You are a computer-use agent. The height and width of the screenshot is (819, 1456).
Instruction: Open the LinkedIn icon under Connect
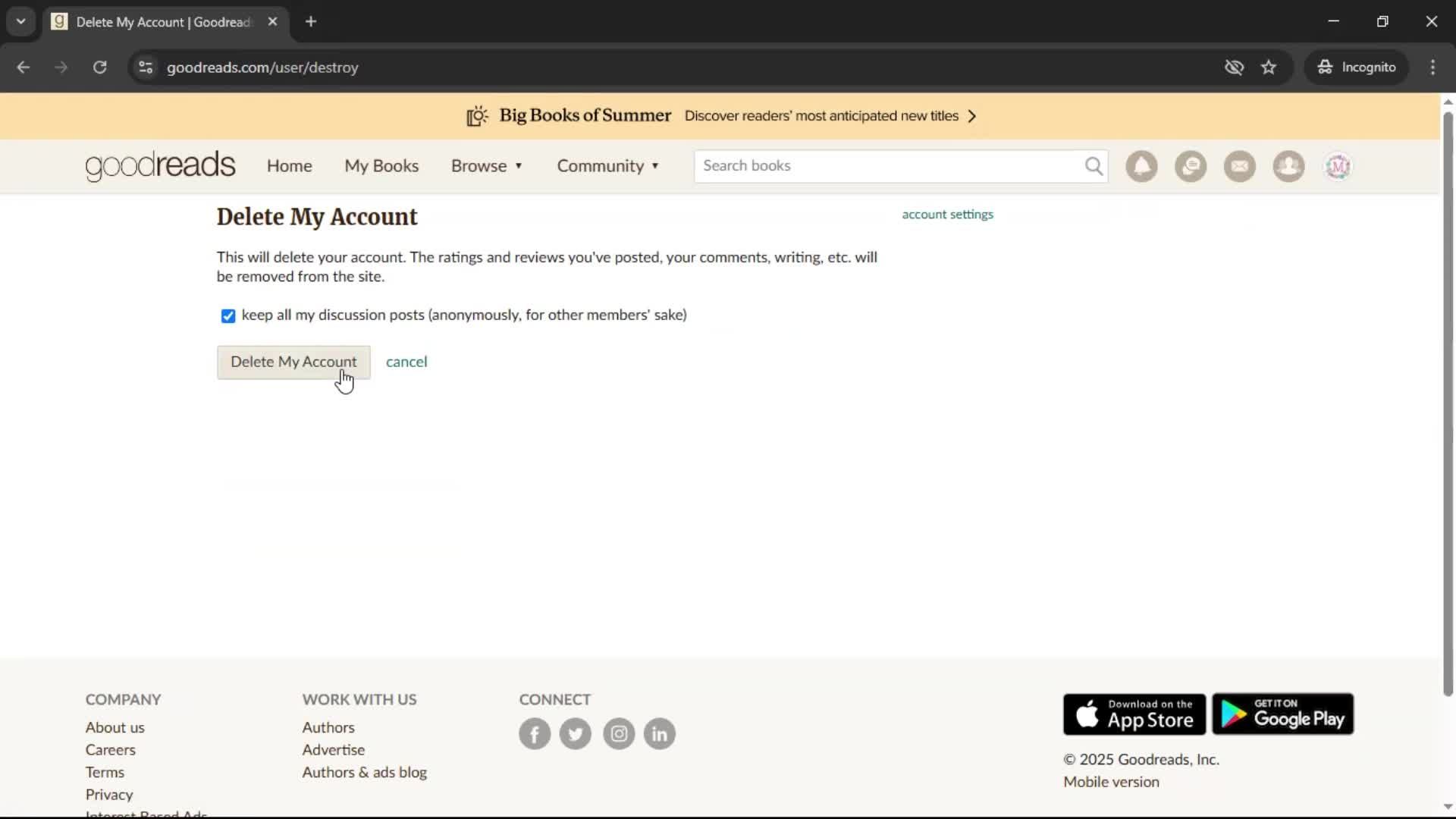tap(660, 734)
